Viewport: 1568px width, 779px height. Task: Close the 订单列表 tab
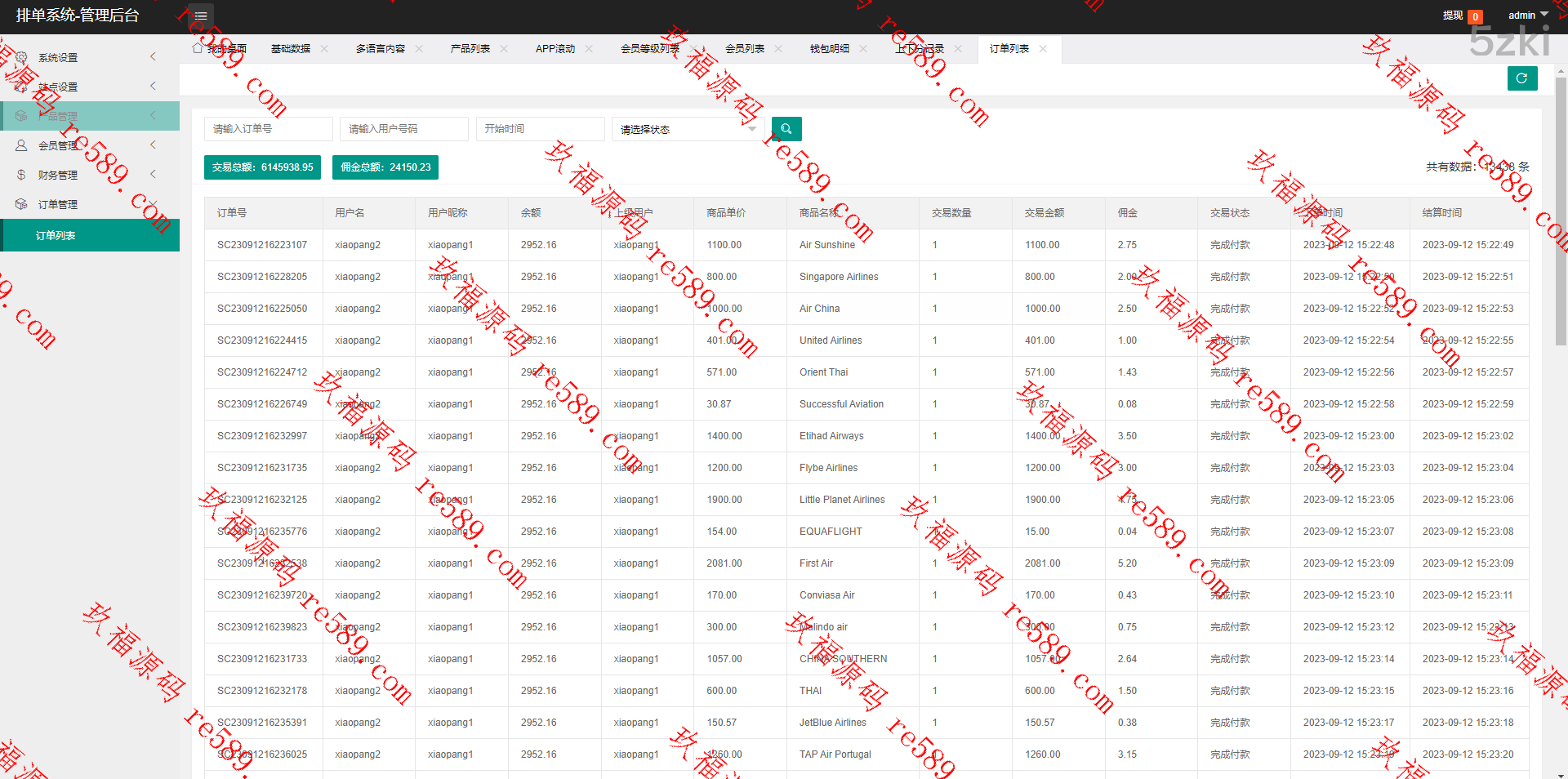1043,49
